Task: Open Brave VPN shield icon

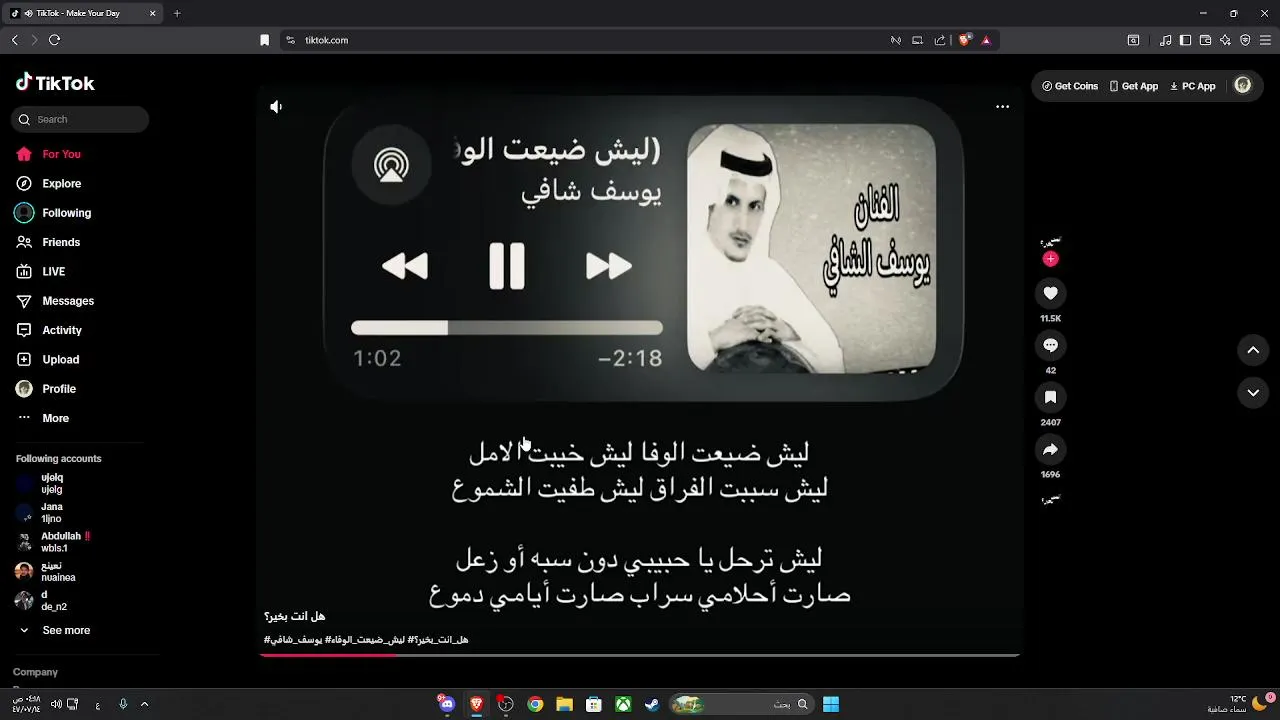Action: (1245, 40)
